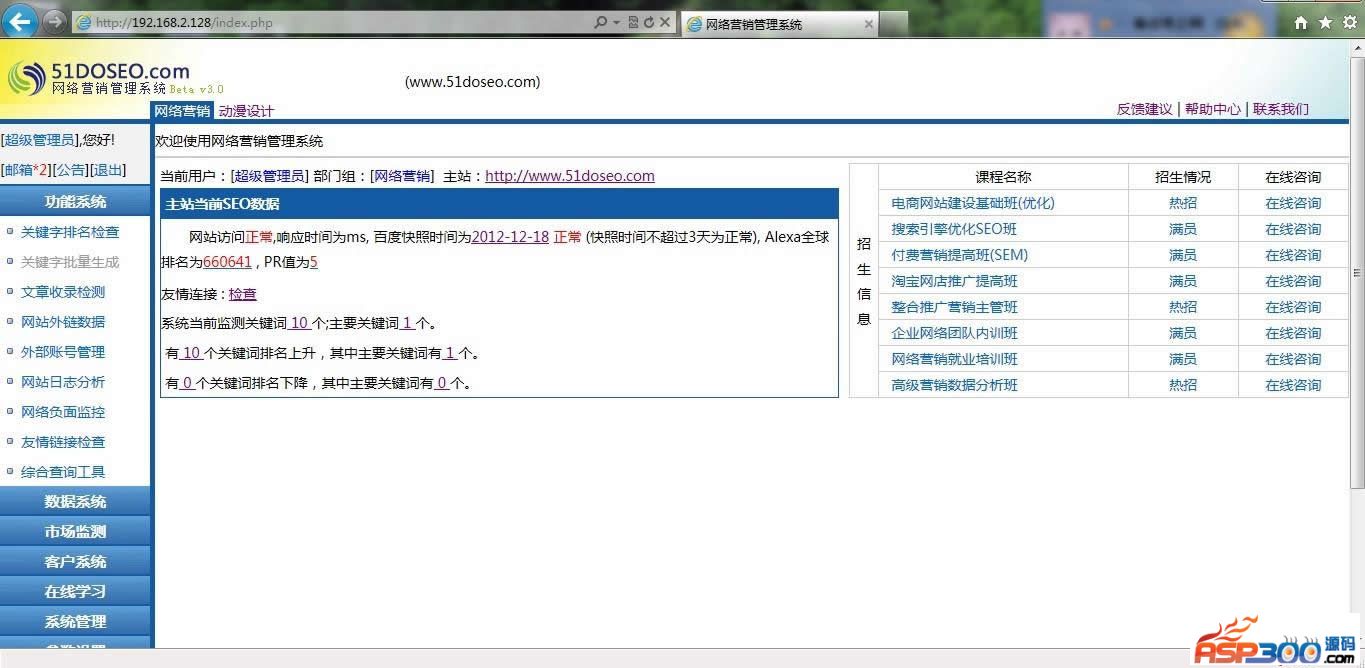The height and width of the screenshot is (668, 1365).
Task: Expand the 数据系统 sidebar section
Action: 75,502
